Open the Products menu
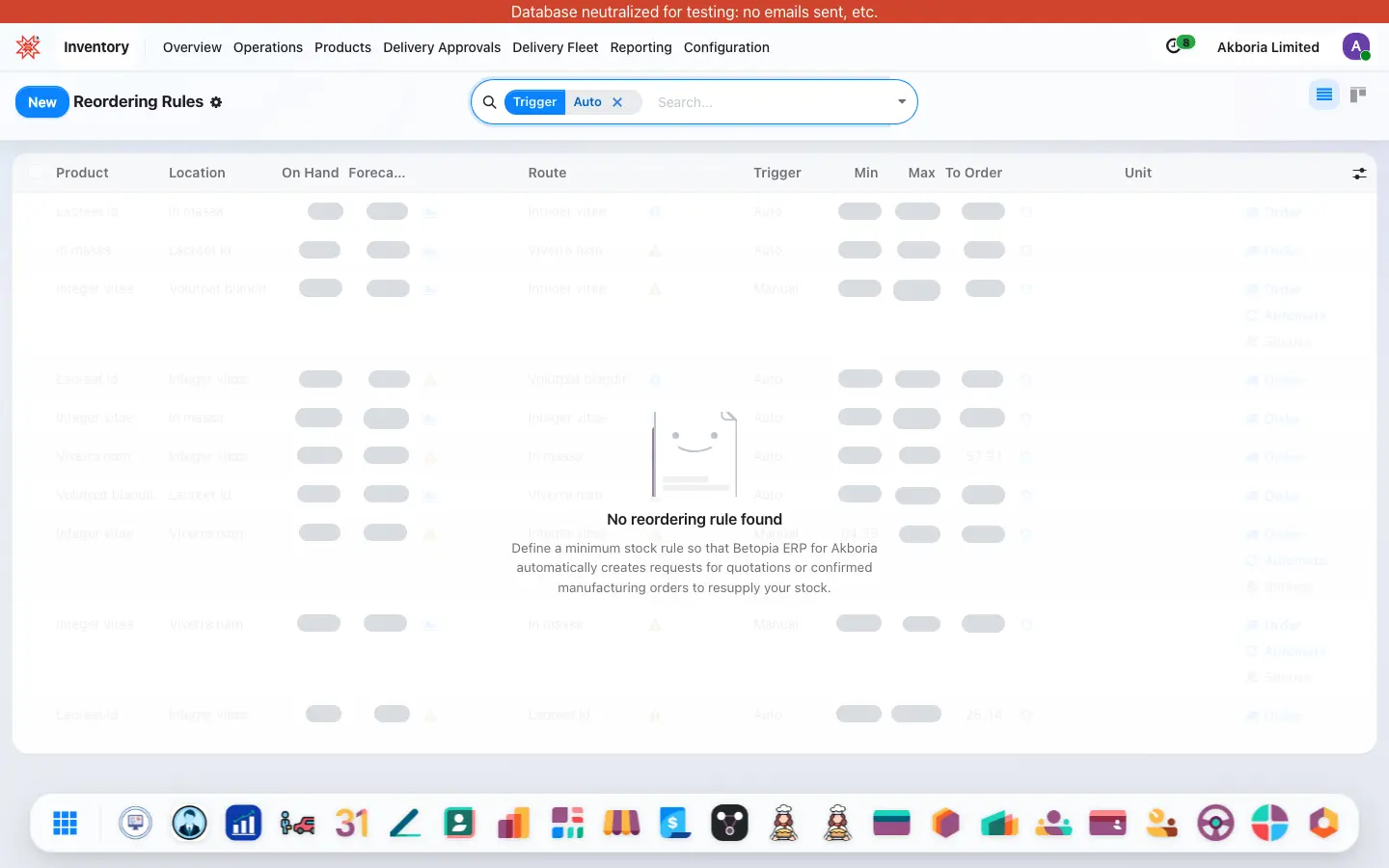 [x=342, y=47]
